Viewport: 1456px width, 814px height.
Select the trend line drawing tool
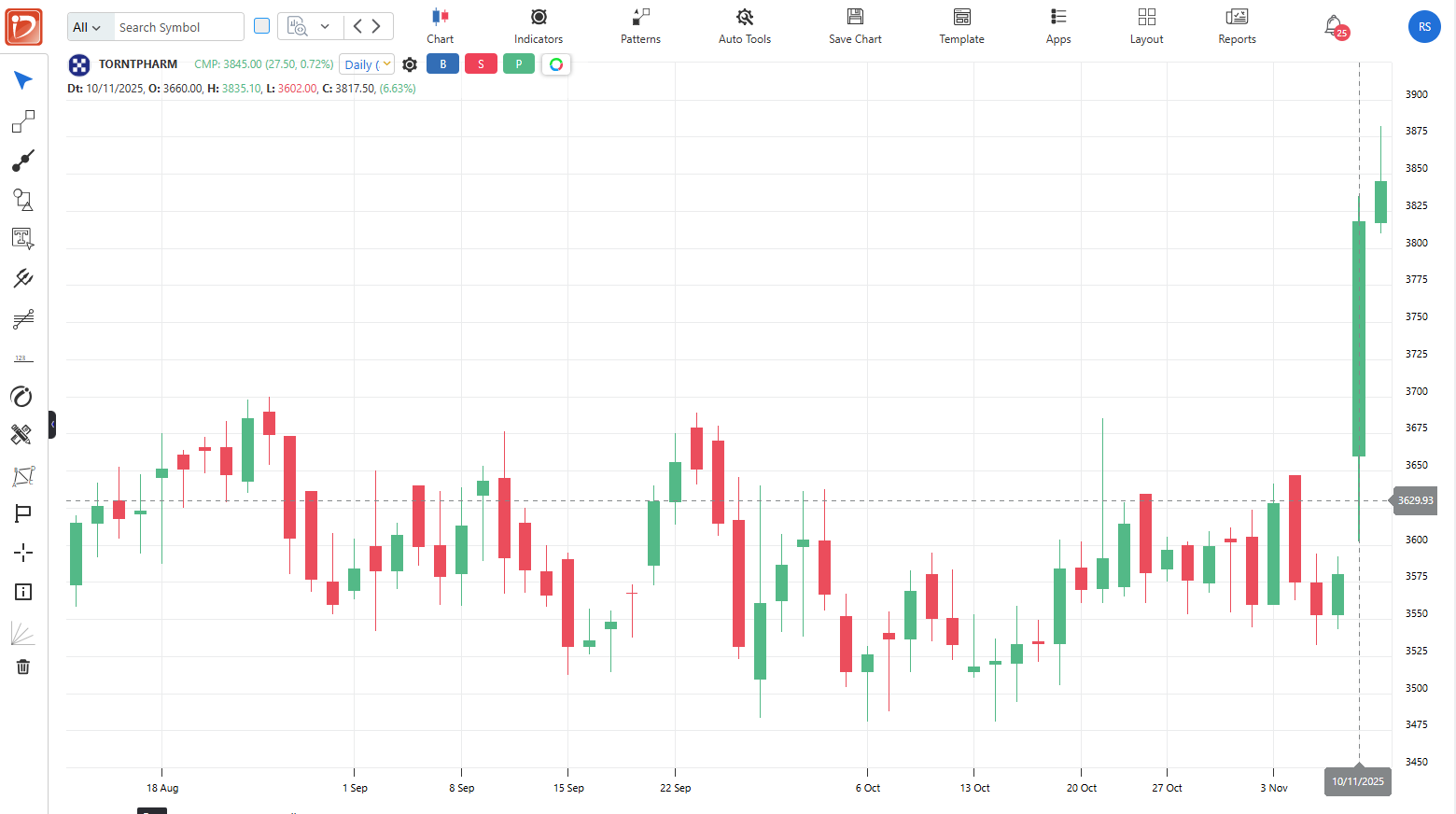23,161
